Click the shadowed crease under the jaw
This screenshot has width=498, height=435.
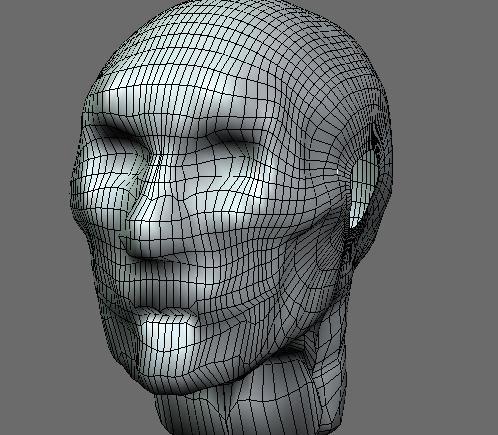point(293,352)
